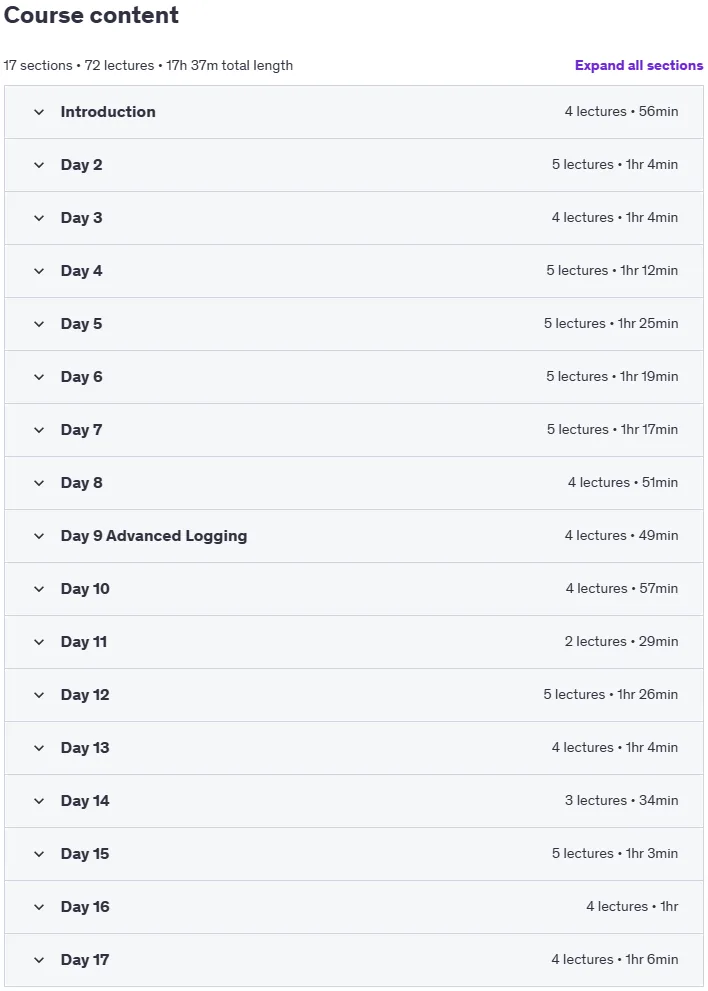Click Day 9 Advanced Logging title

pos(154,536)
